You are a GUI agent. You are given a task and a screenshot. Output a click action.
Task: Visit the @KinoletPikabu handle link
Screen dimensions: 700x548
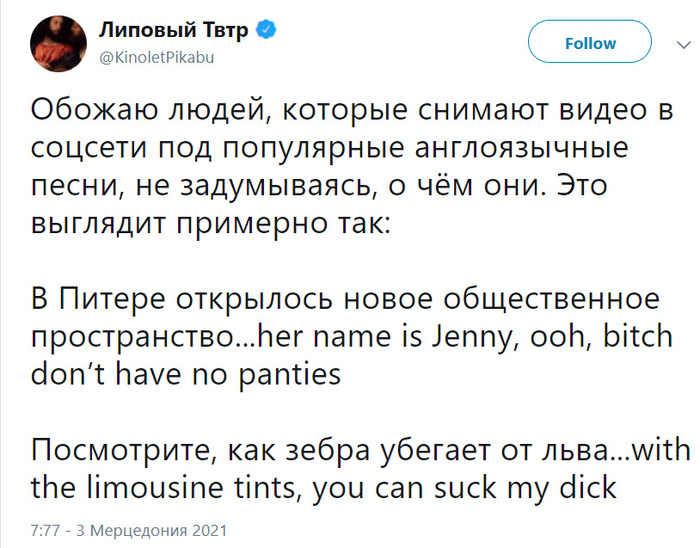pyautogui.click(x=157, y=58)
